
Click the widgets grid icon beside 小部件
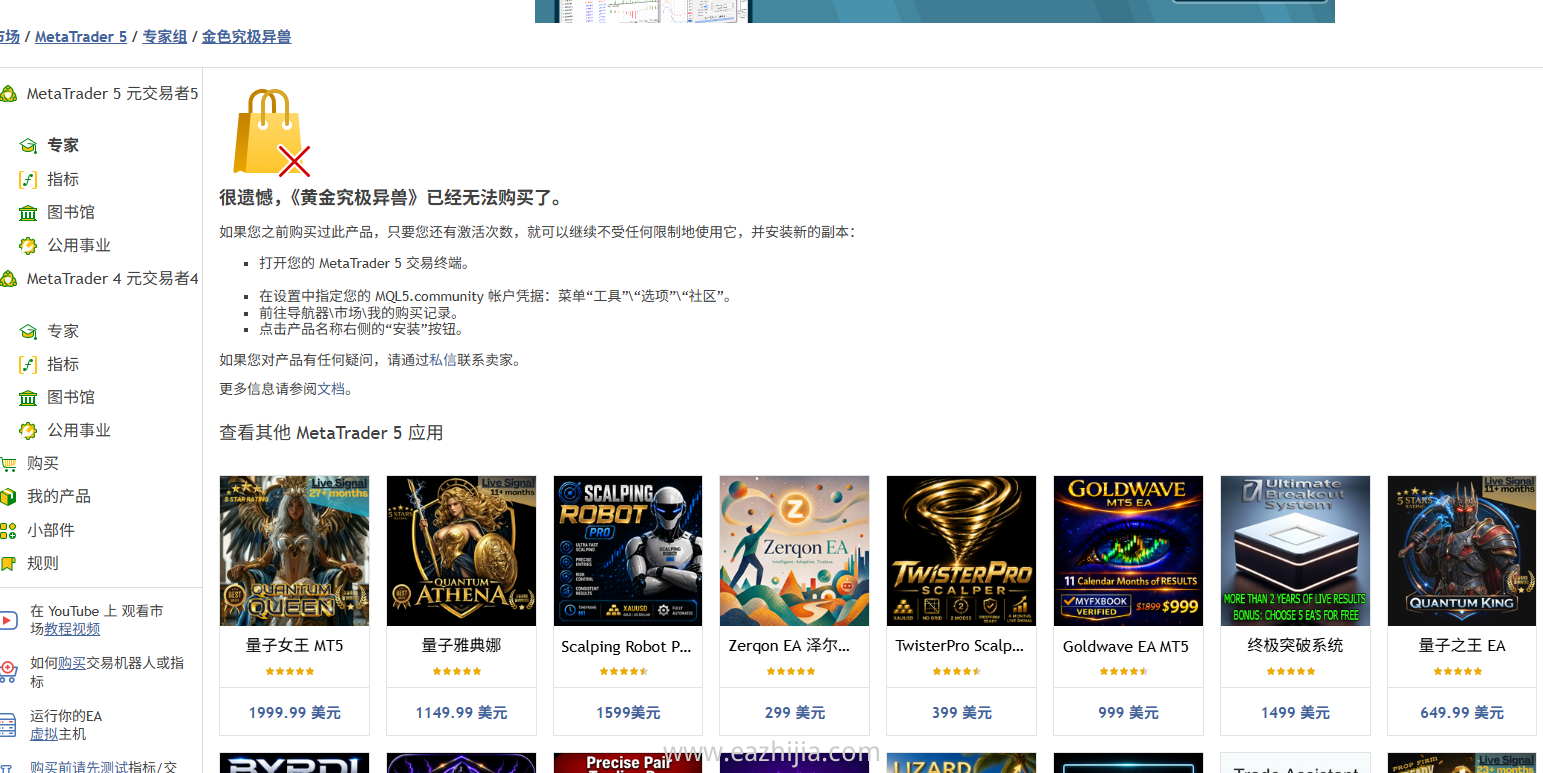(x=8, y=531)
